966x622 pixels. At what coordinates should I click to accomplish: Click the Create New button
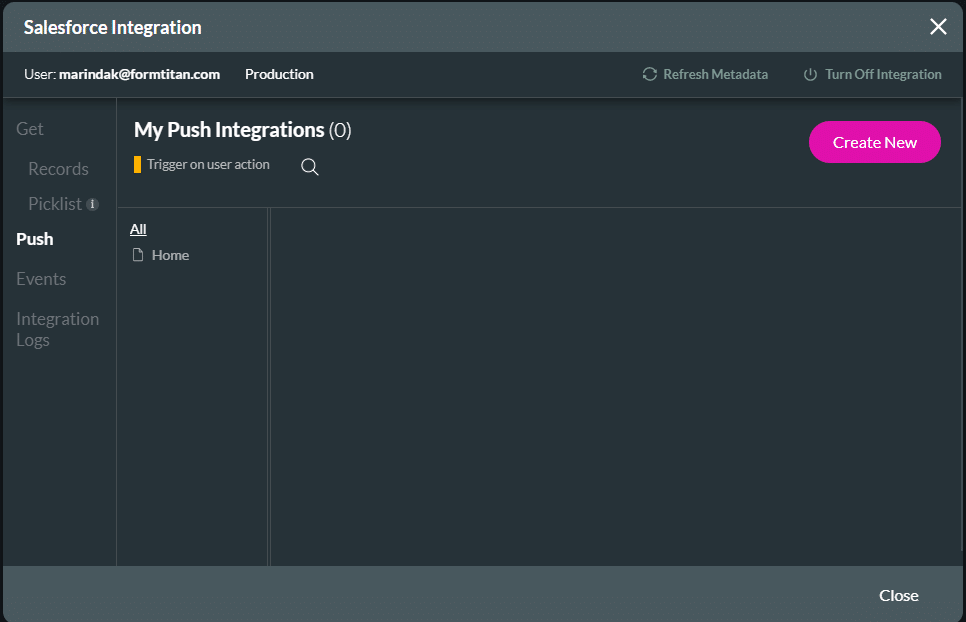pos(874,141)
